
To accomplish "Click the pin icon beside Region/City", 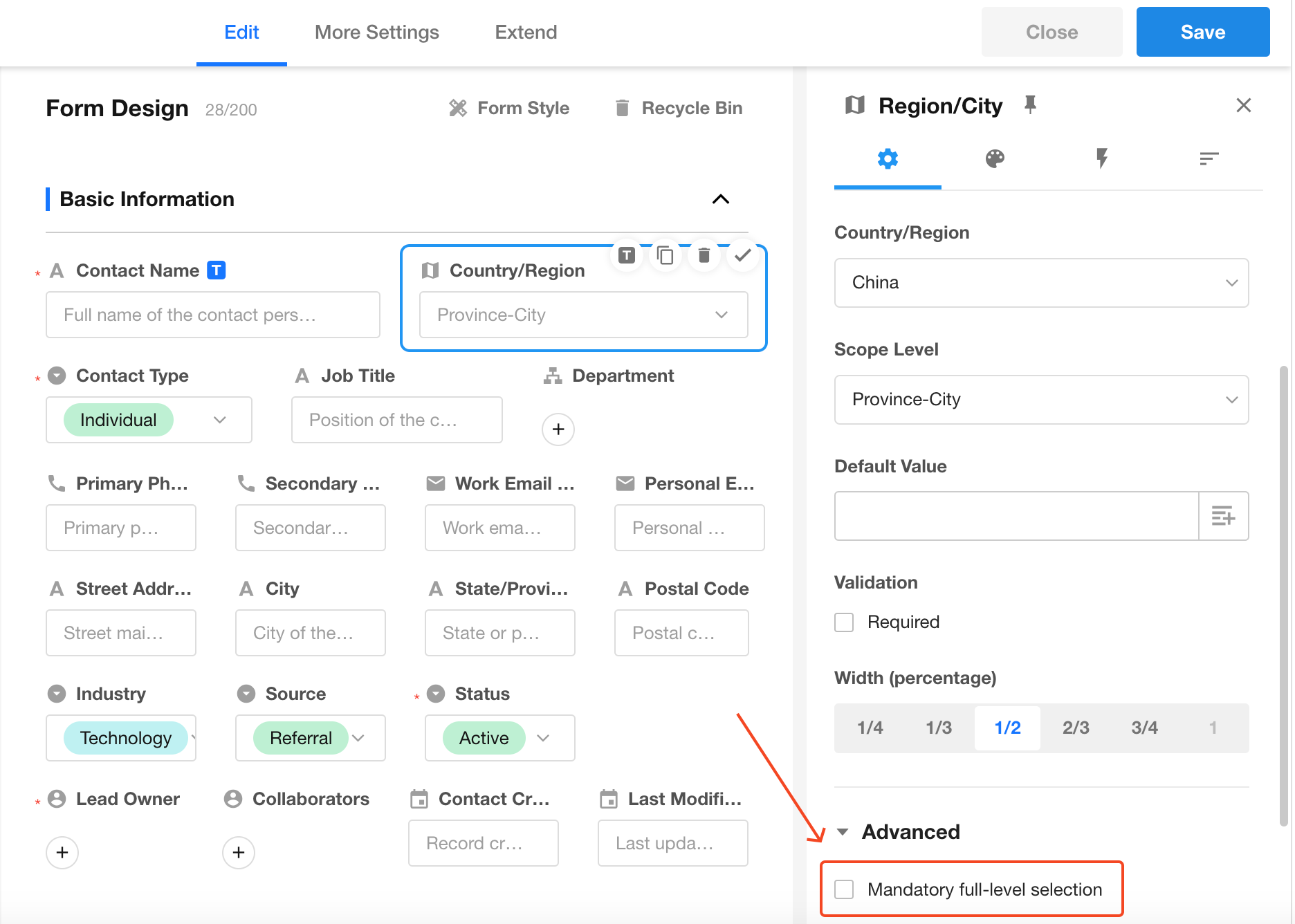I will coord(1030,105).
